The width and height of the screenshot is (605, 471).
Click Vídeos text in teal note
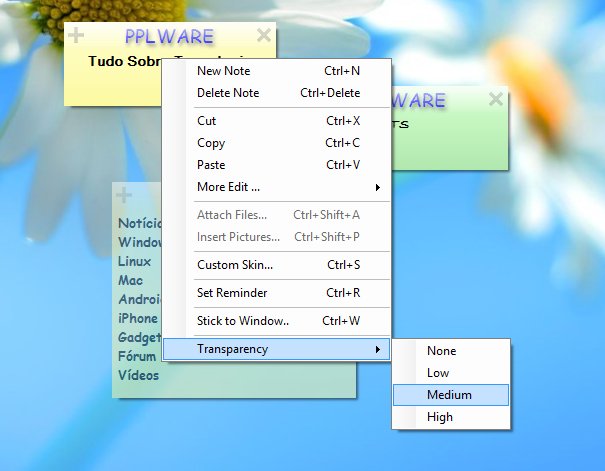click(x=138, y=375)
